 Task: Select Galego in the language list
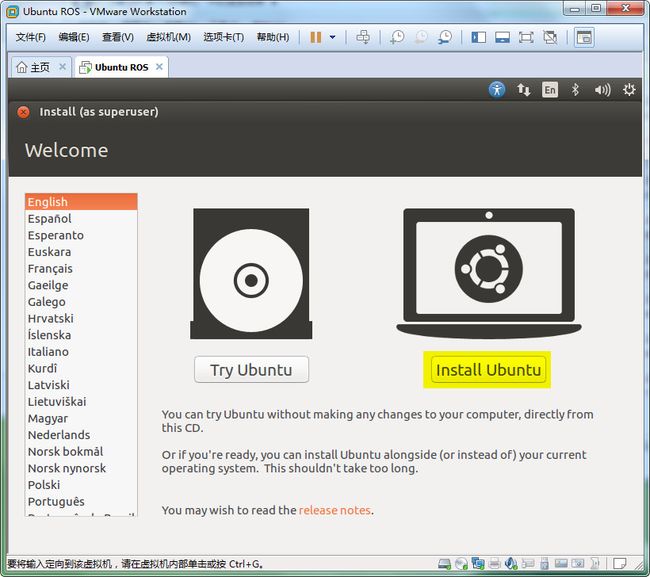point(81,302)
